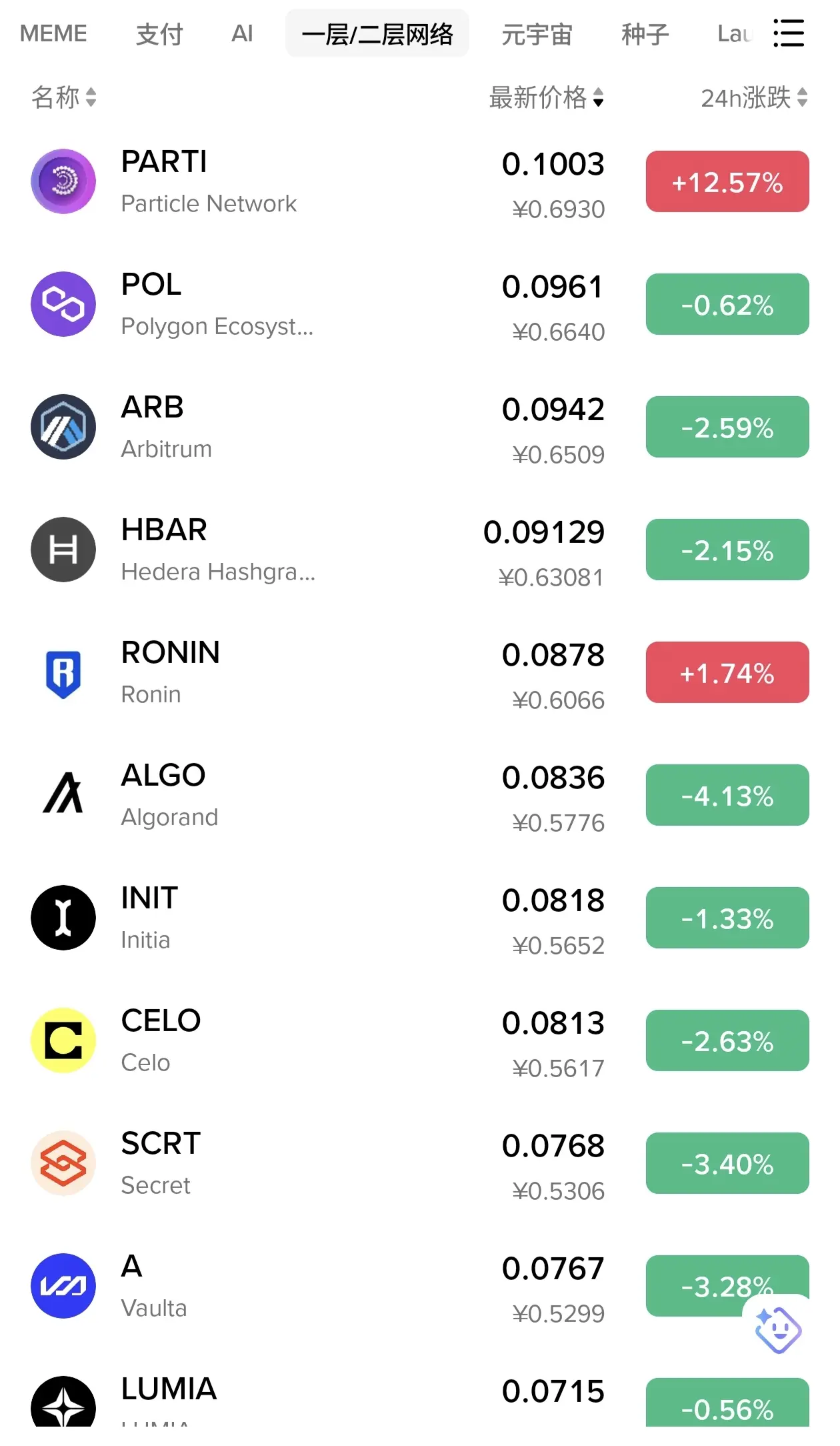
Task: Tap the PARTI Particle Network coin logo
Action: tap(63, 181)
